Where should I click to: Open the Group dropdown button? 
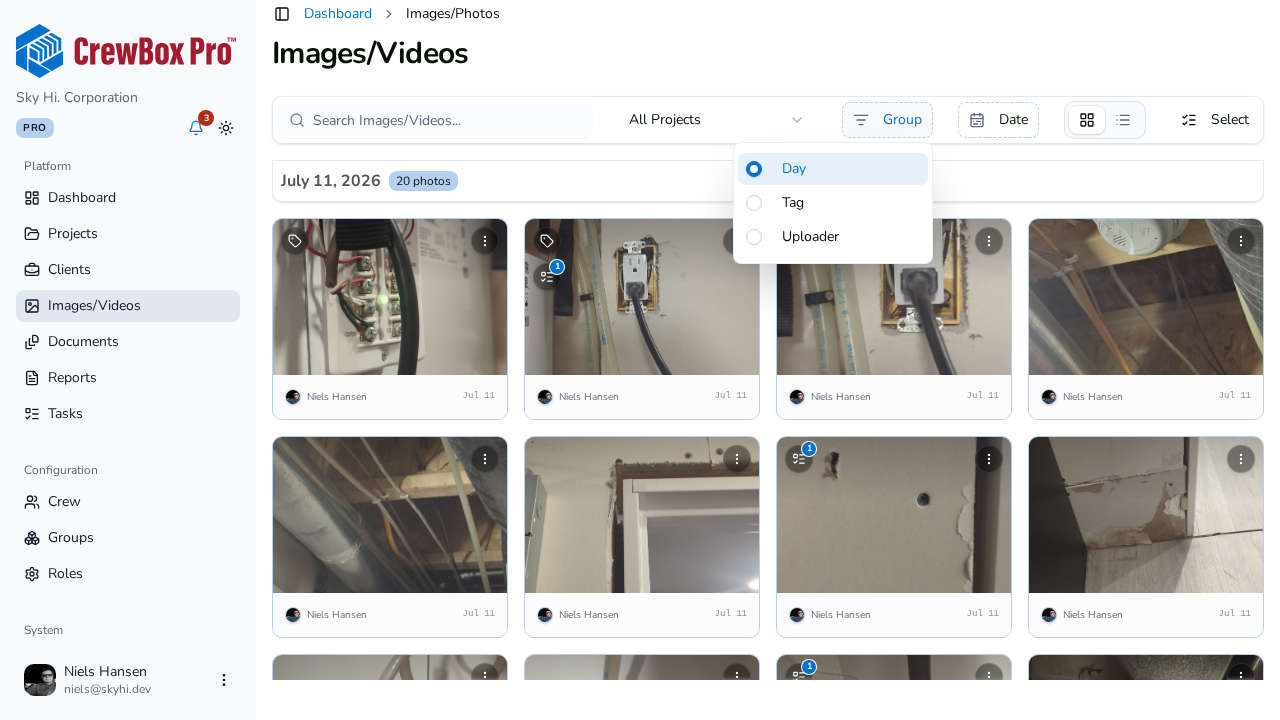[x=887, y=120]
